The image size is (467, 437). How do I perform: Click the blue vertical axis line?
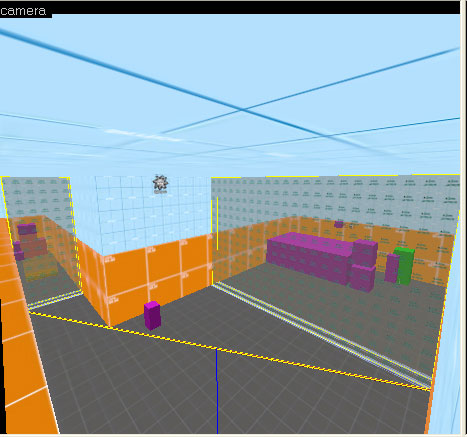click(x=217, y=391)
